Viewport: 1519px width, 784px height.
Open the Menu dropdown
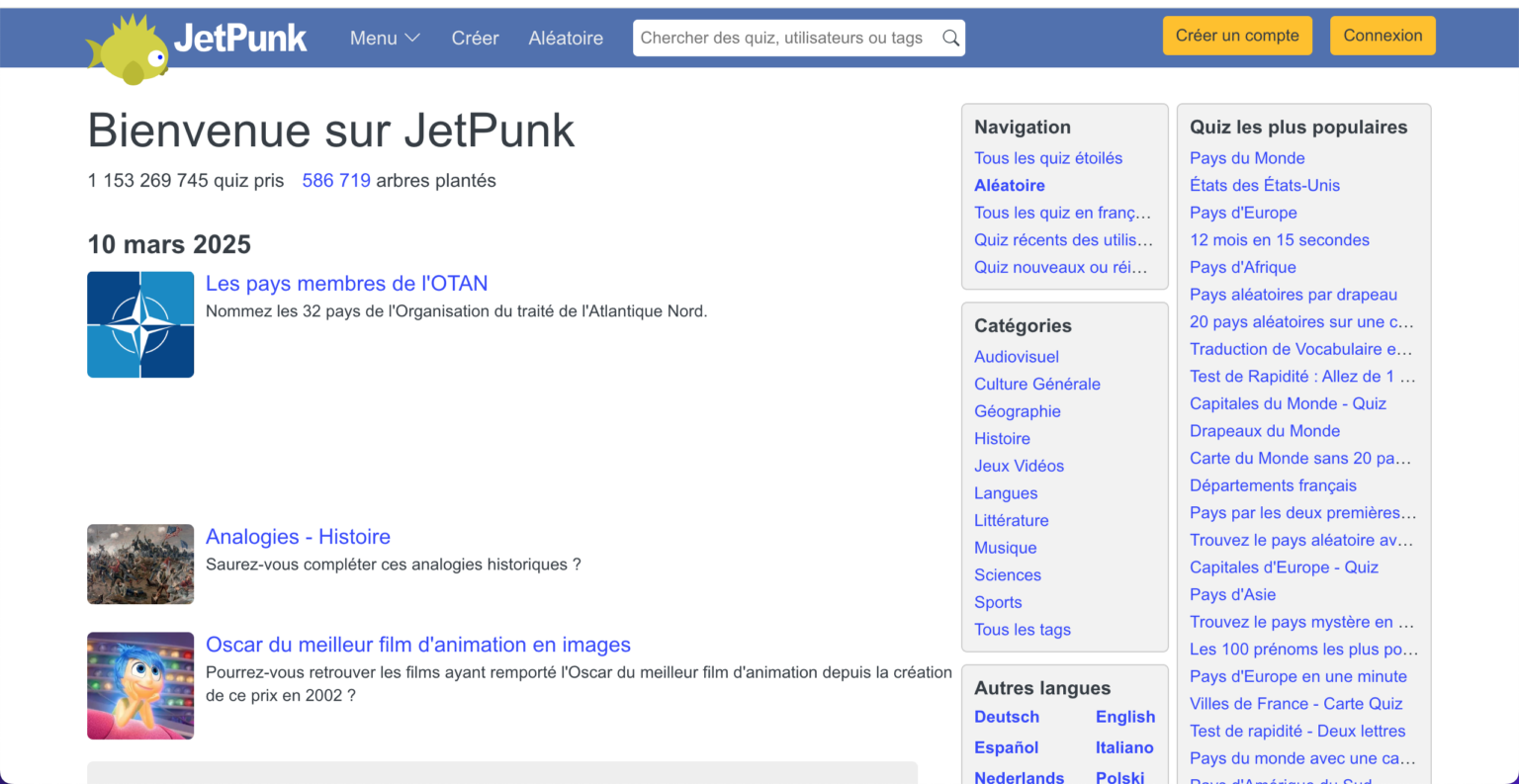coord(385,38)
